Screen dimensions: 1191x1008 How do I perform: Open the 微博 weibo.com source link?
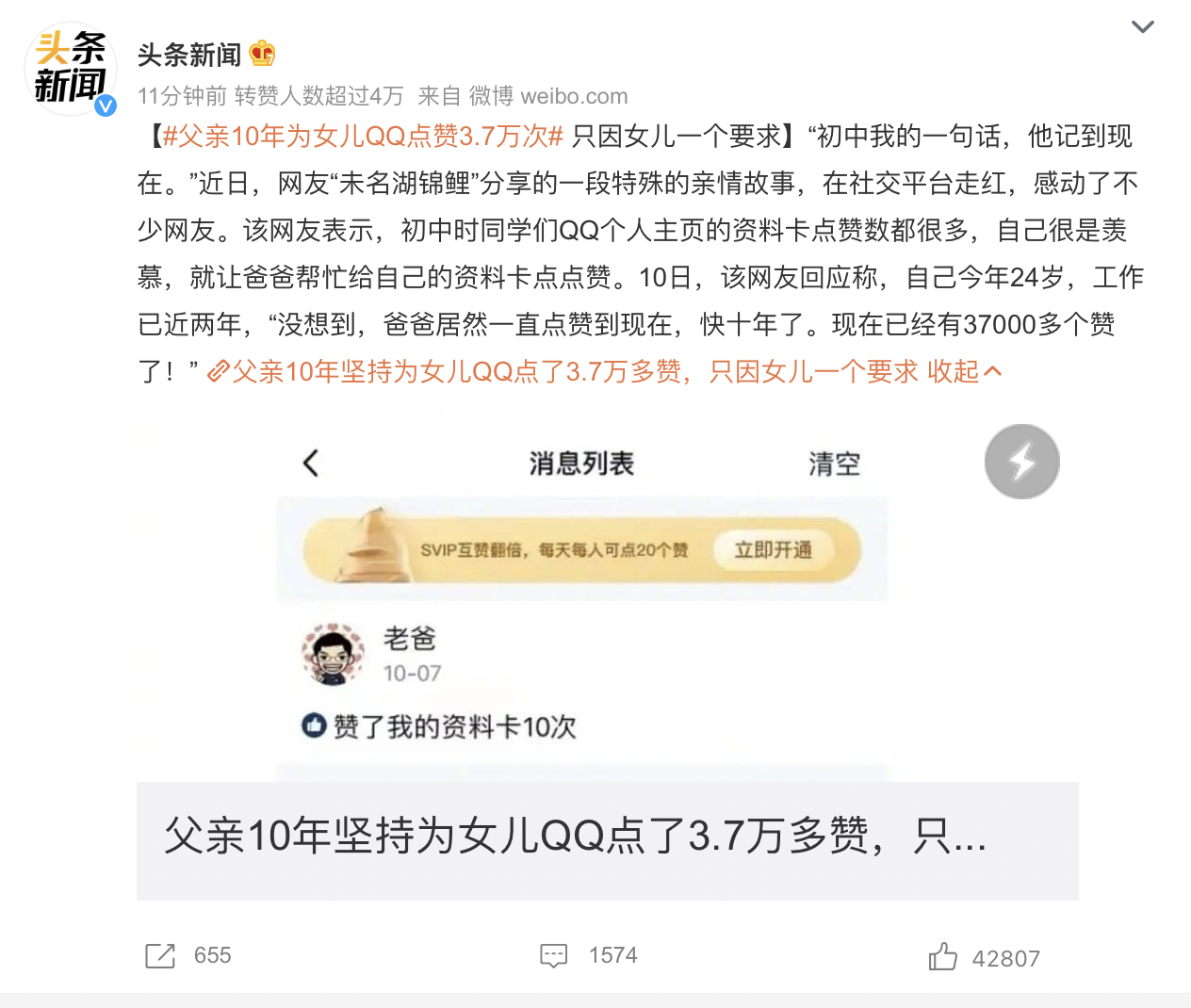click(548, 96)
